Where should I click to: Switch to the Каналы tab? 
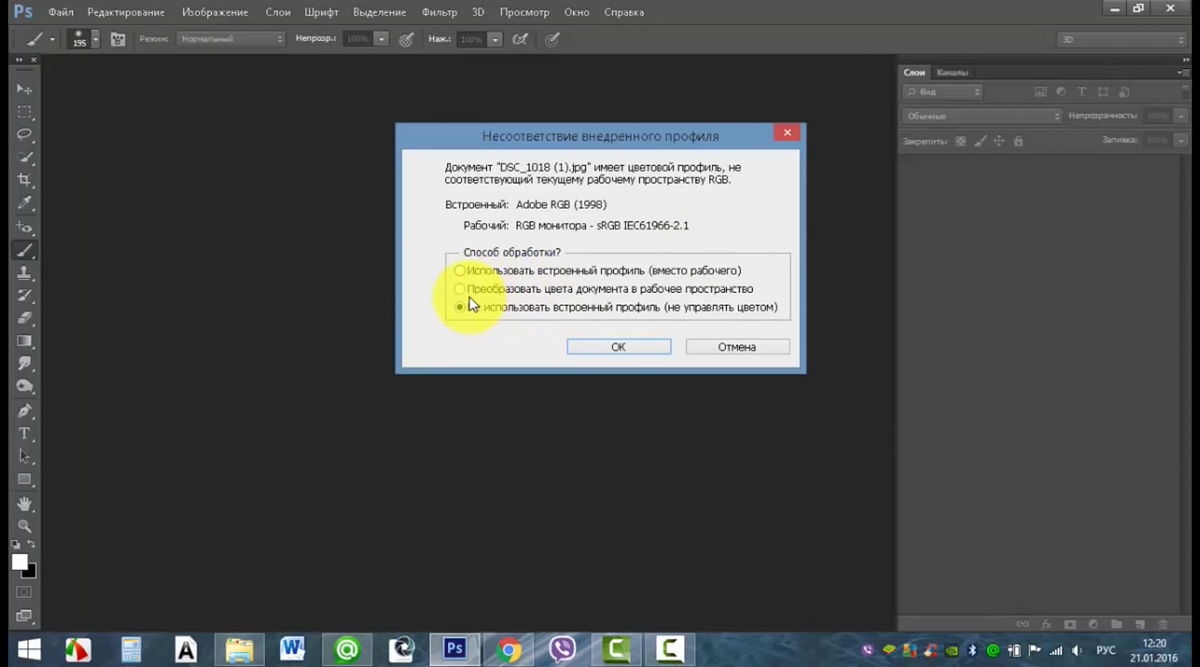(x=951, y=72)
